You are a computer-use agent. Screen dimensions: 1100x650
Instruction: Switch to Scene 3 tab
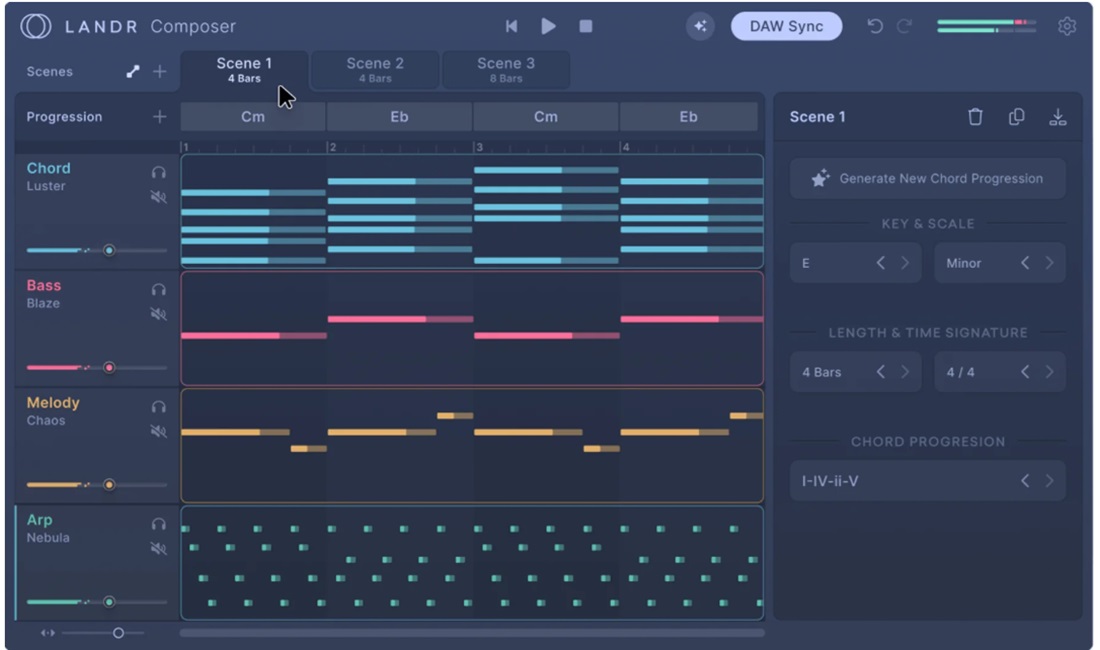point(506,70)
